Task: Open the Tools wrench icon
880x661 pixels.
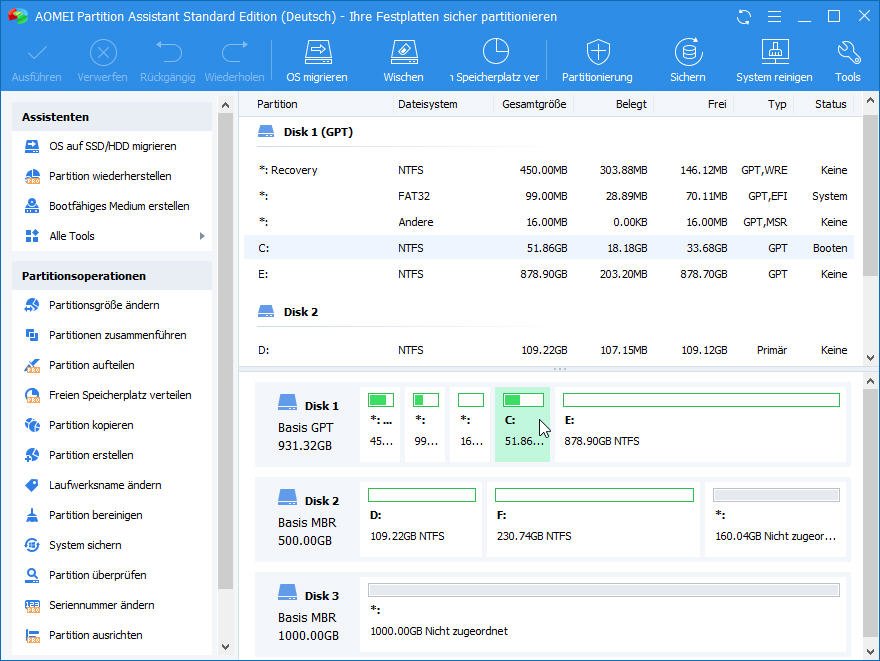Action: point(847,60)
